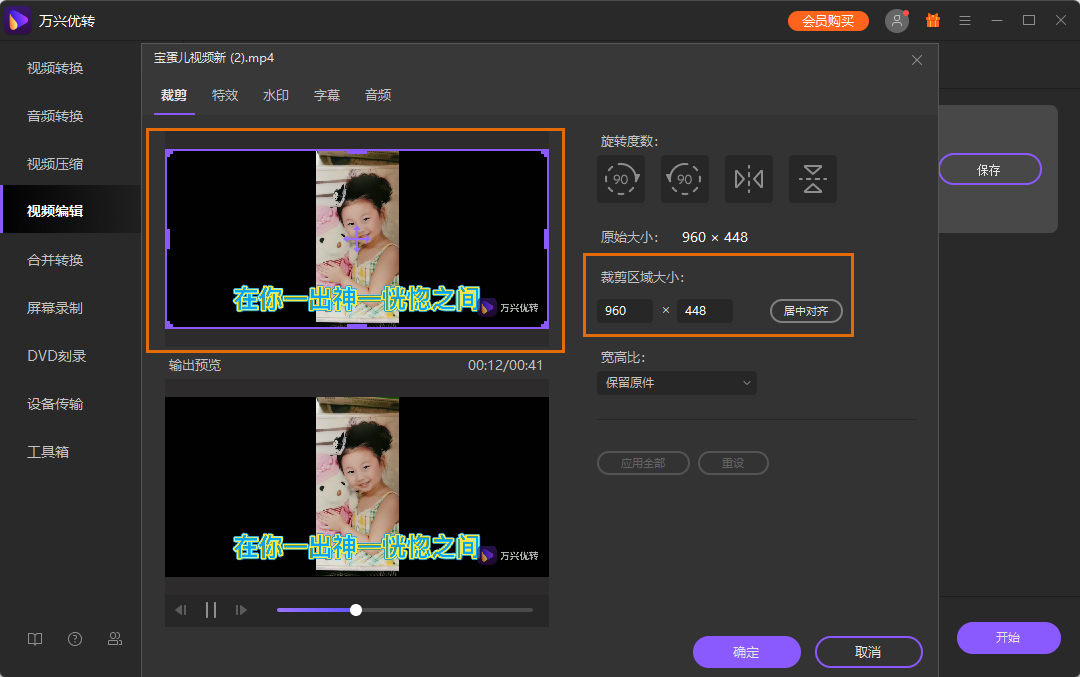Pause the preview playback

tap(211, 610)
